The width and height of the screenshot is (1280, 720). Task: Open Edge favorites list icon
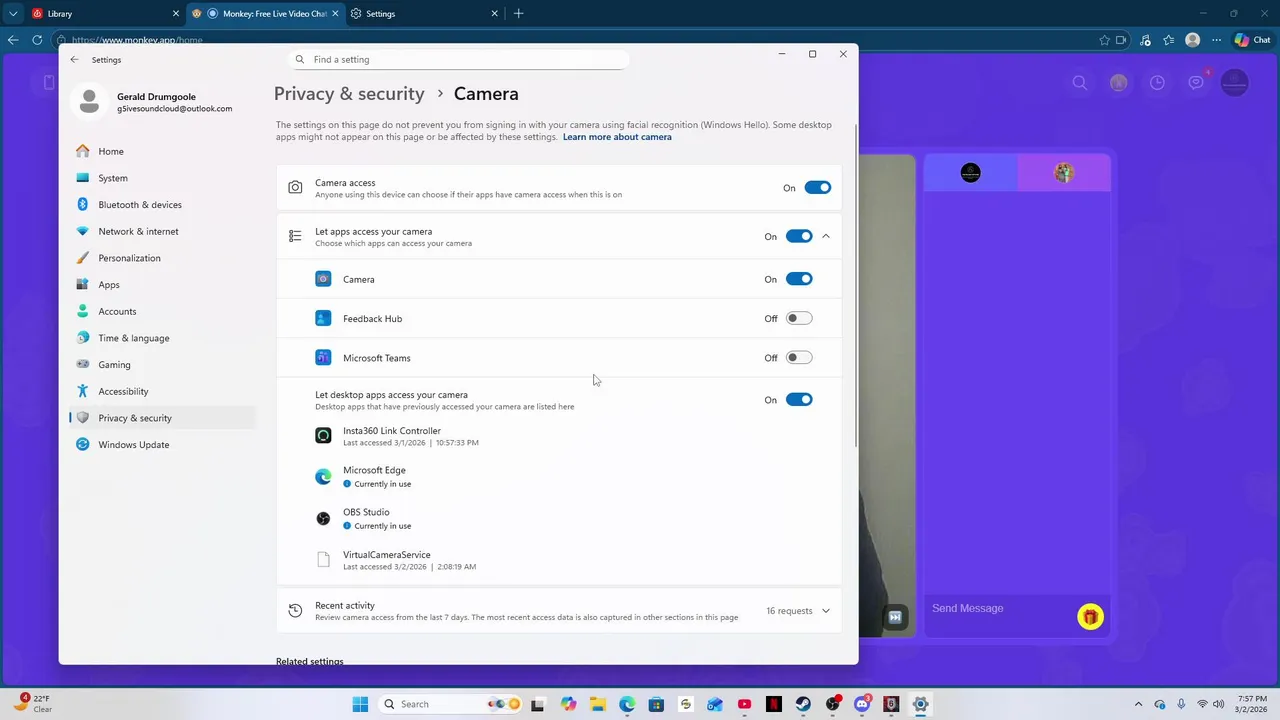(x=1168, y=40)
